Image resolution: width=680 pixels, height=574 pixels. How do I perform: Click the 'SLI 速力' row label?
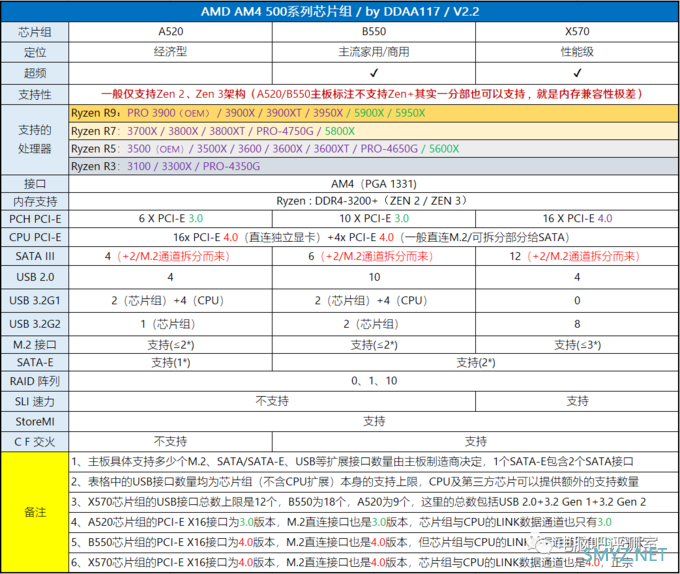pos(35,402)
